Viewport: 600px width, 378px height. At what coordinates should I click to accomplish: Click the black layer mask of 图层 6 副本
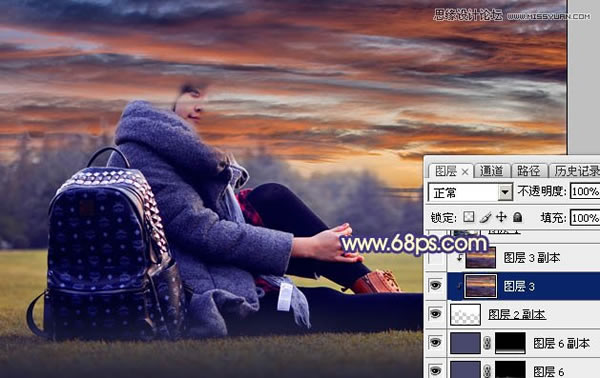pos(510,343)
